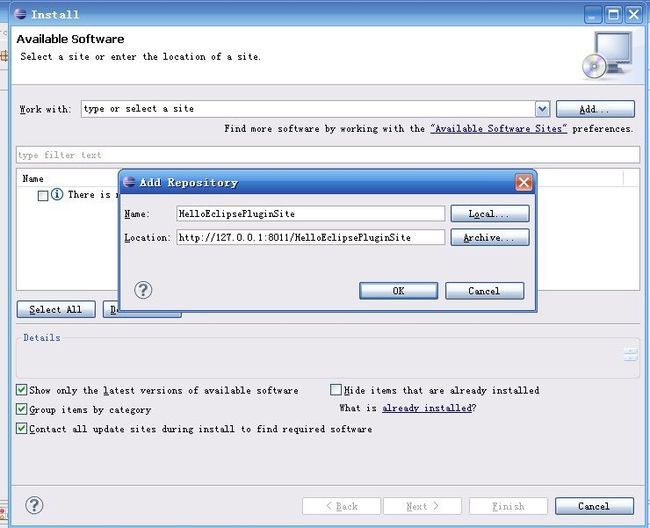Click the Local... button
Viewport: 650px width, 528px height.
(x=490, y=213)
